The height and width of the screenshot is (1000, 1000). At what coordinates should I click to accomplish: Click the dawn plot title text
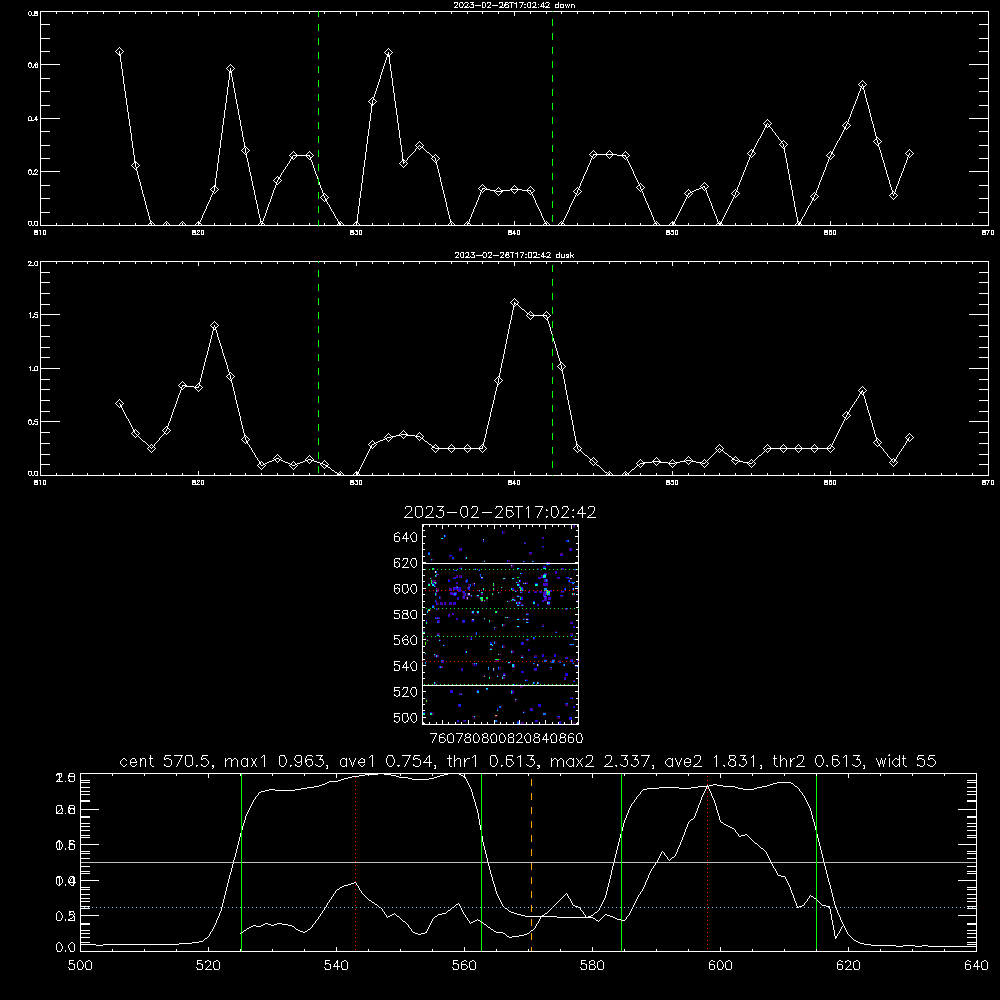click(514, 5)
